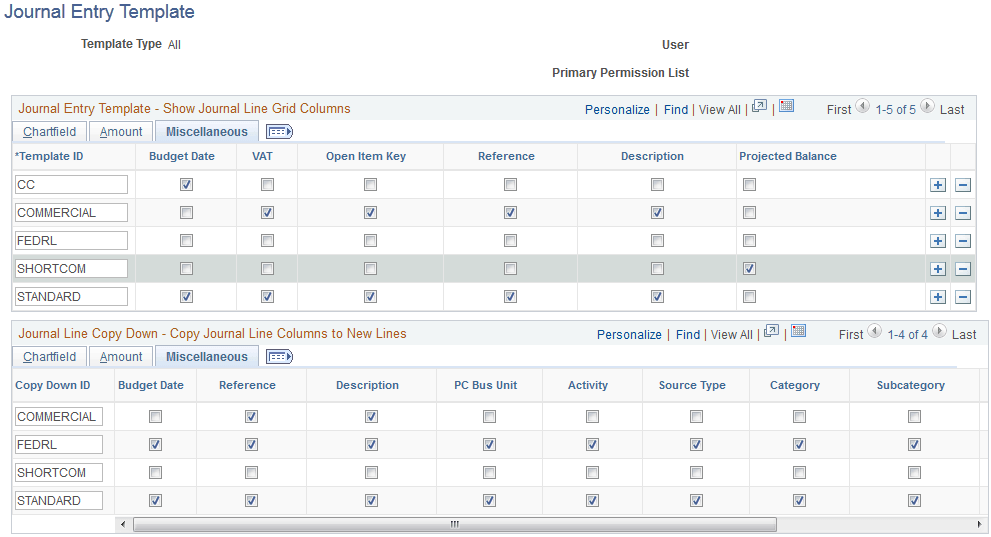
Task: Click the FEDRL Template ID field
Action: pos(71,241)
